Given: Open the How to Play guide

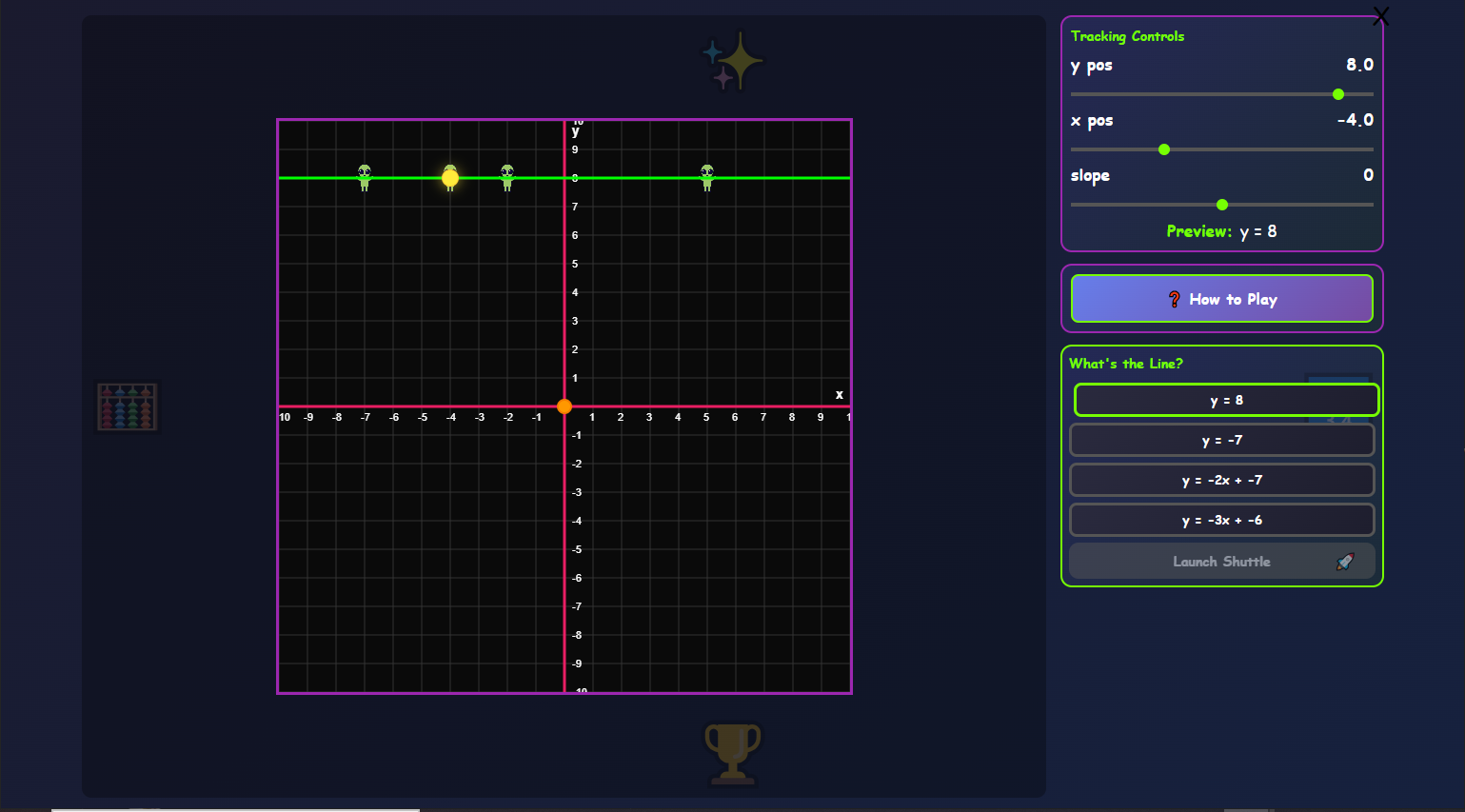Looking at the screenshot, I should pos(1221,298).
